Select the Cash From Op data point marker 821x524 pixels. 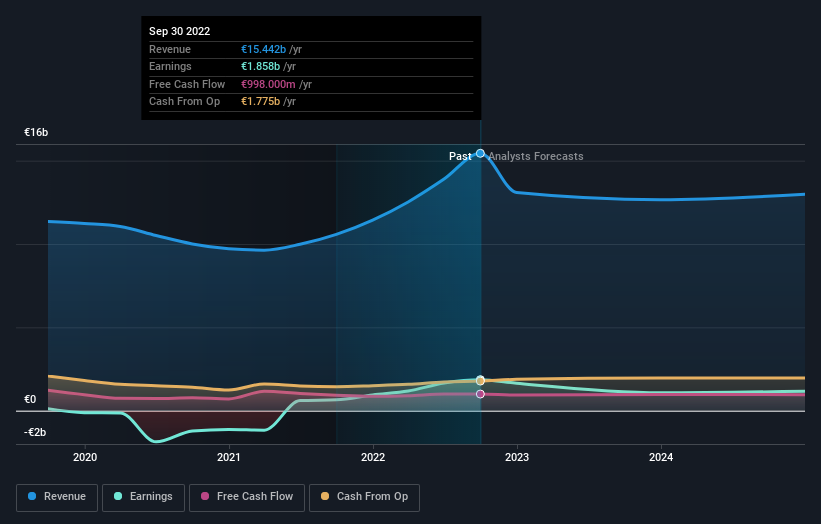(x=480, y=381)
